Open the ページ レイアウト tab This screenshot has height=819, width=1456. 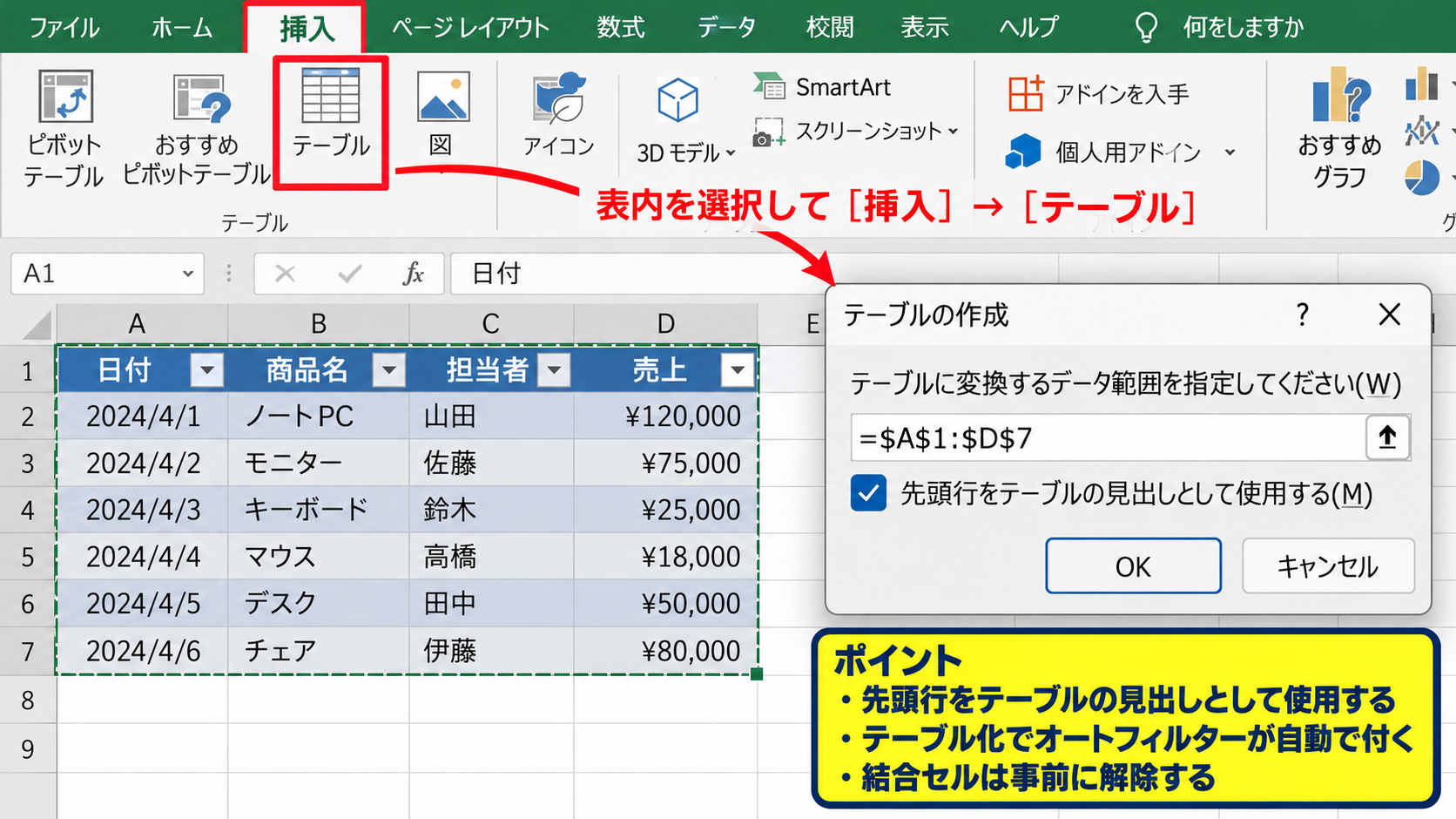point(470,27)
